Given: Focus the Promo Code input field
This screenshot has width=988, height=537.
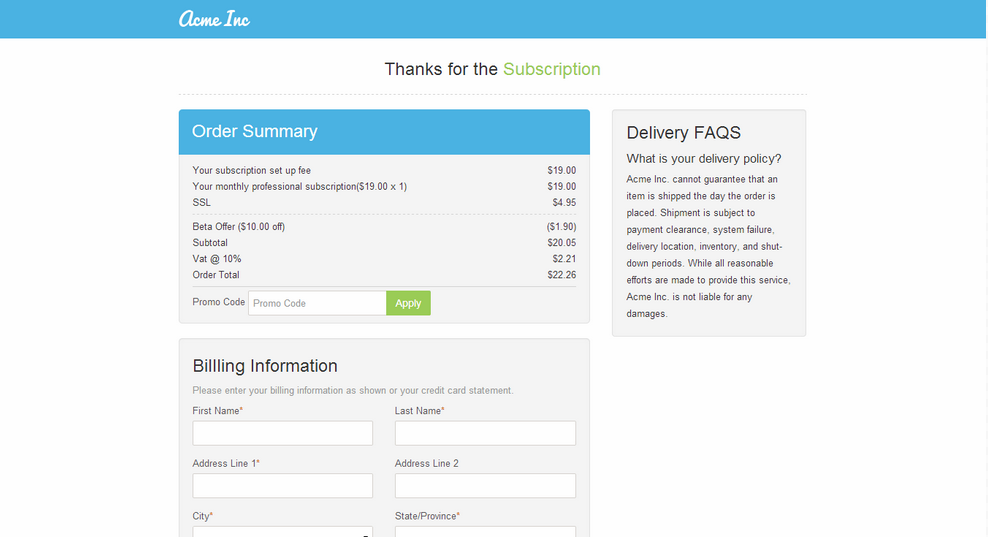Looking at the screenshot, I should pyautogui.click(x=317, y=303).
